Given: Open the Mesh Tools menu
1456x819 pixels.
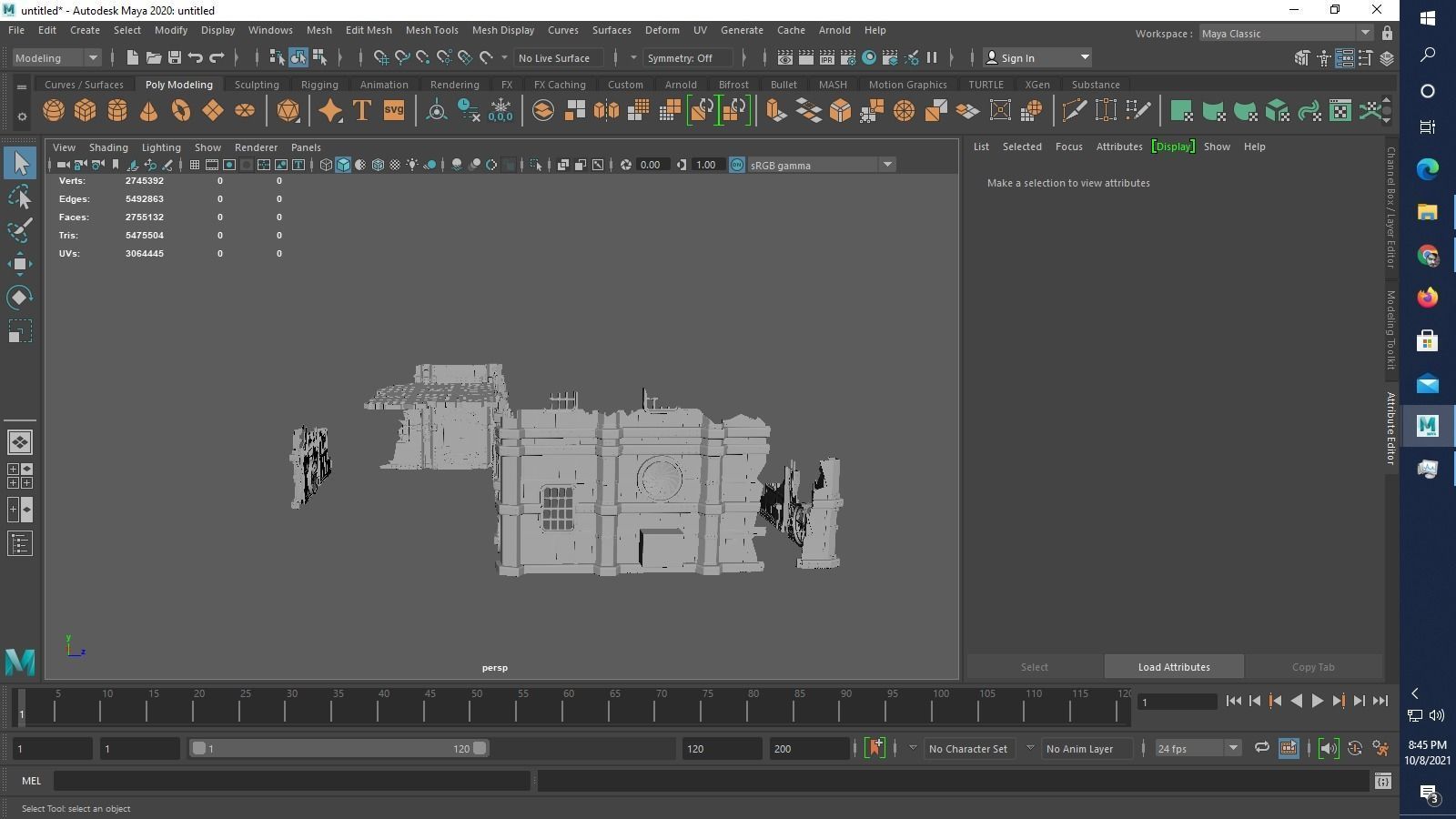Looking at the screenshot, I should 431,30.
